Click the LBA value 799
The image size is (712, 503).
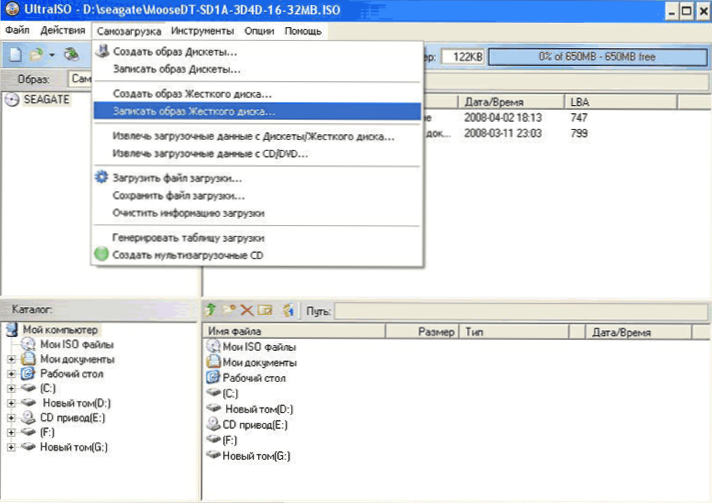click(x=579, y=133)
